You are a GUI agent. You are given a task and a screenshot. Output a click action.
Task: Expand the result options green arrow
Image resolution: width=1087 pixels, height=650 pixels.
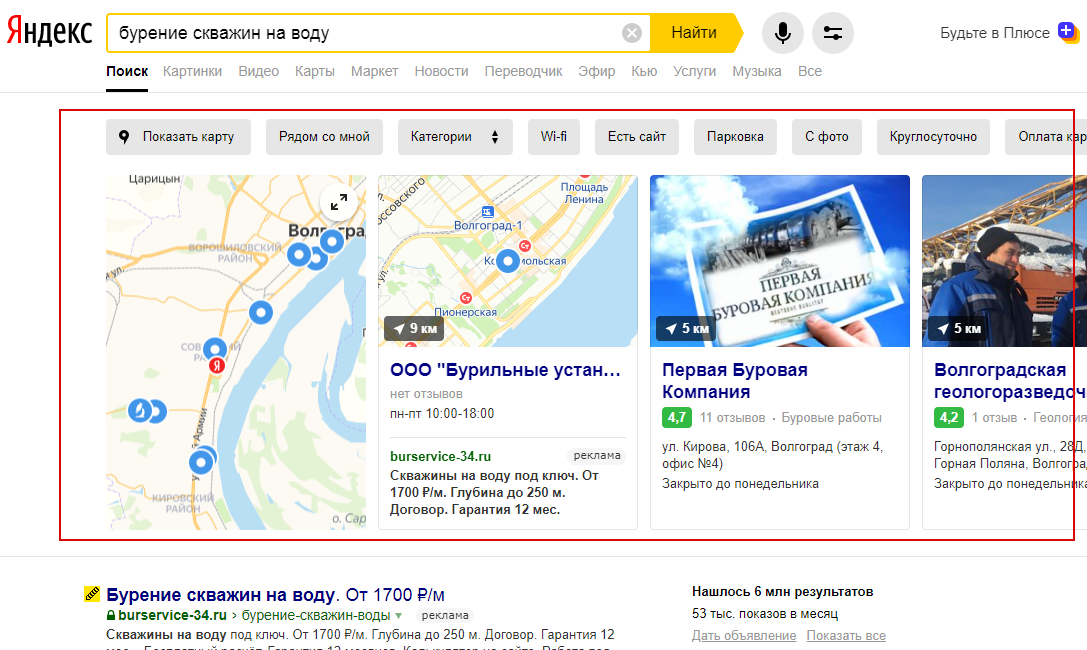tap(399, 615)
